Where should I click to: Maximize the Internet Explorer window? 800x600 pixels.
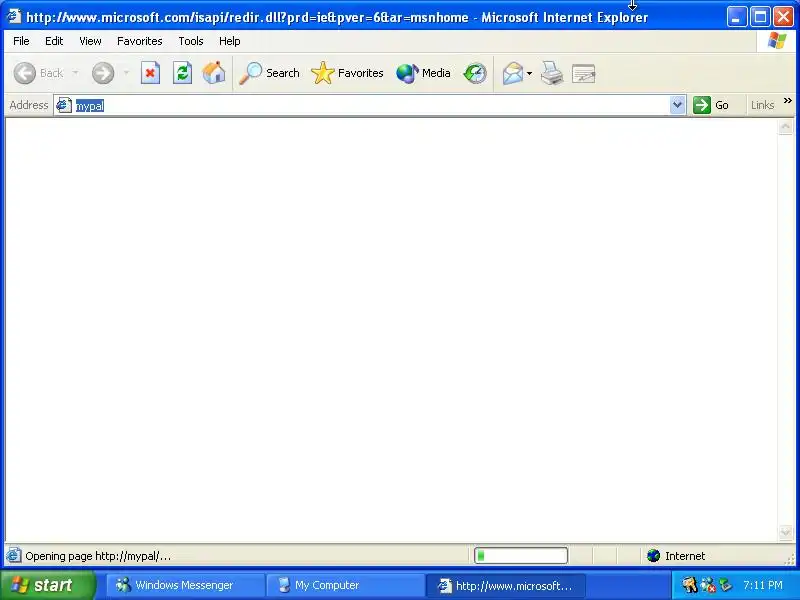(x=760, y=17)
